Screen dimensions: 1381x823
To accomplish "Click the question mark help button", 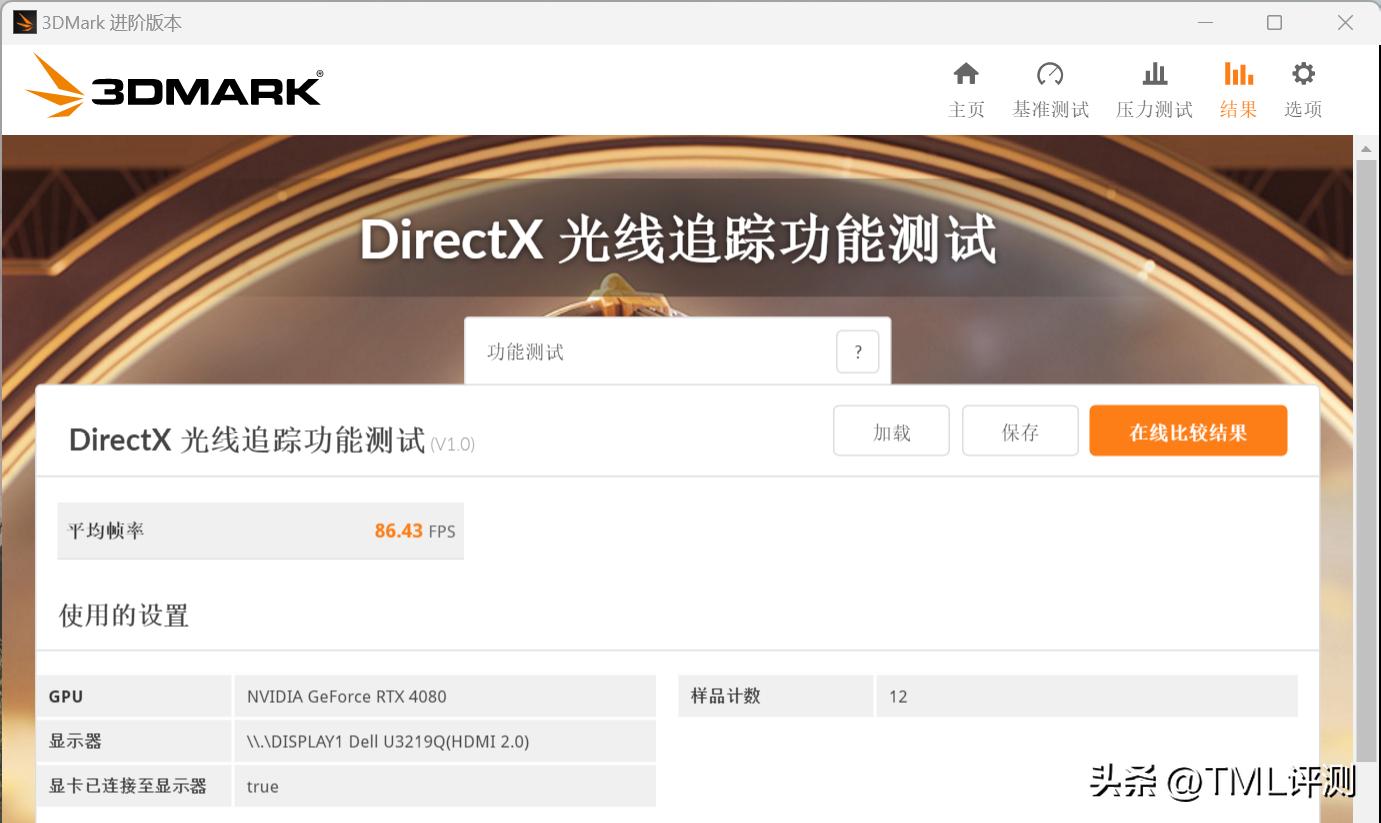I will 857,352.
